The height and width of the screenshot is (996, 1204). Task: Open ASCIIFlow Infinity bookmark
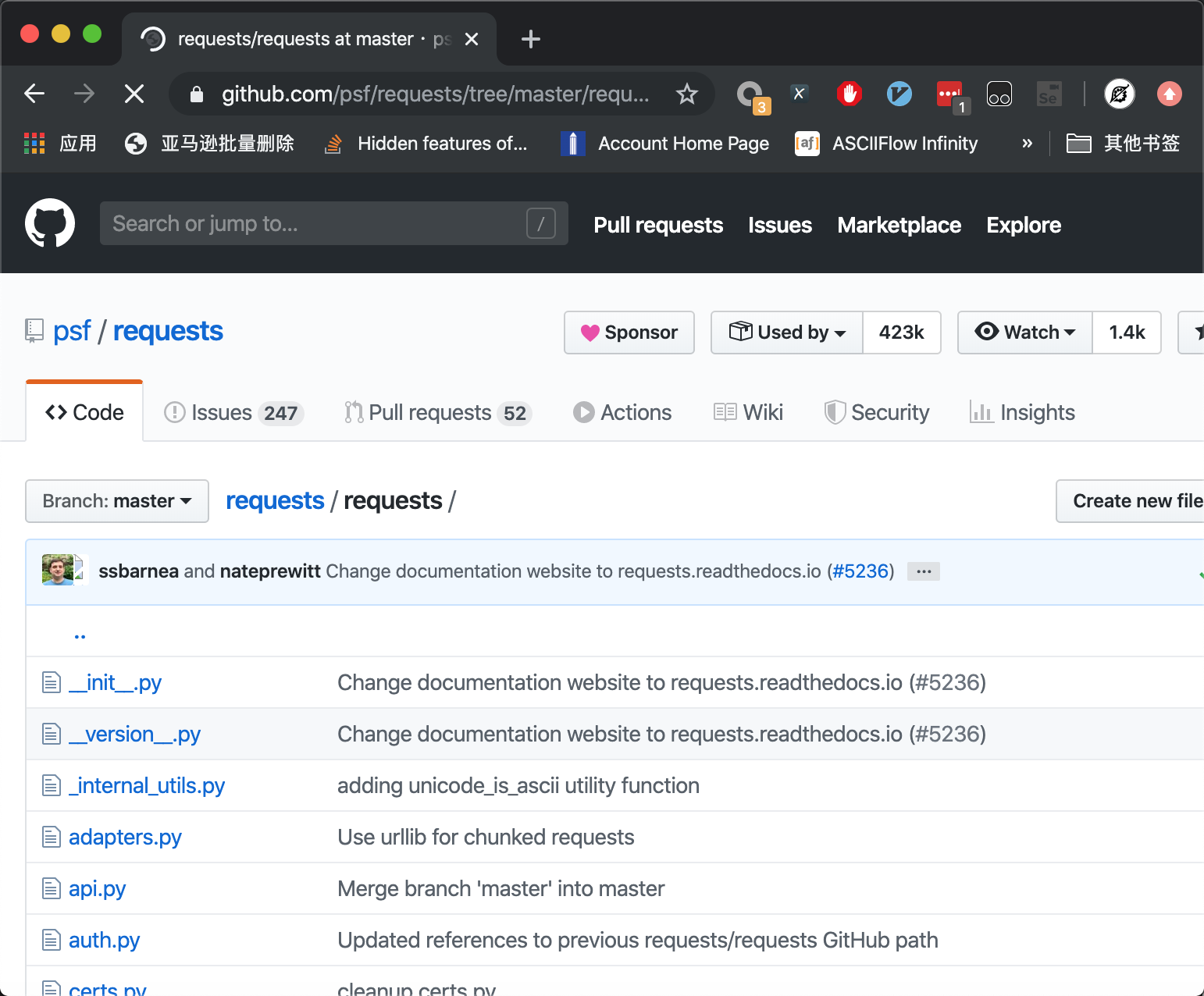point(886,144)
